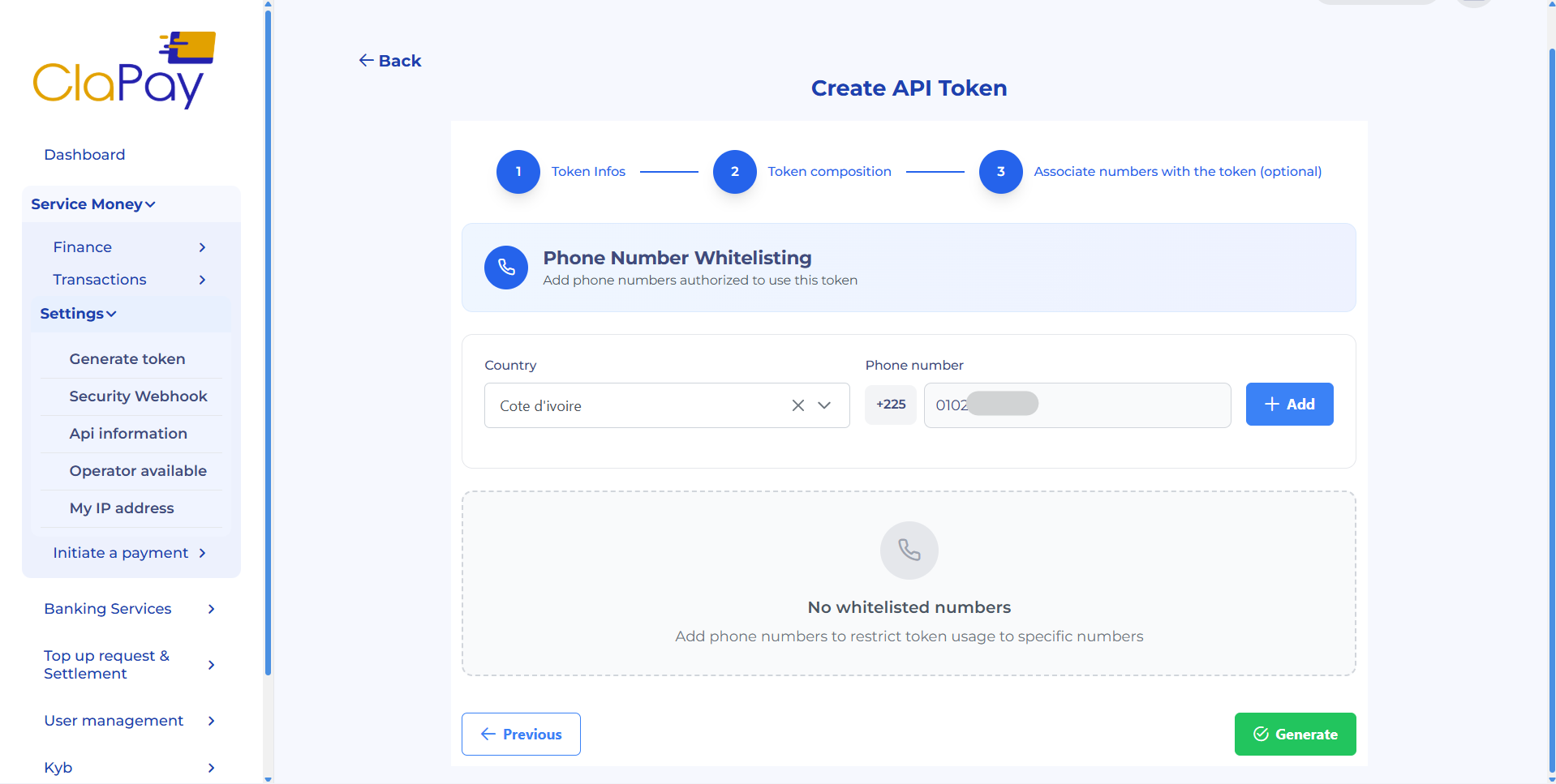Click the Generate button

1295,734
